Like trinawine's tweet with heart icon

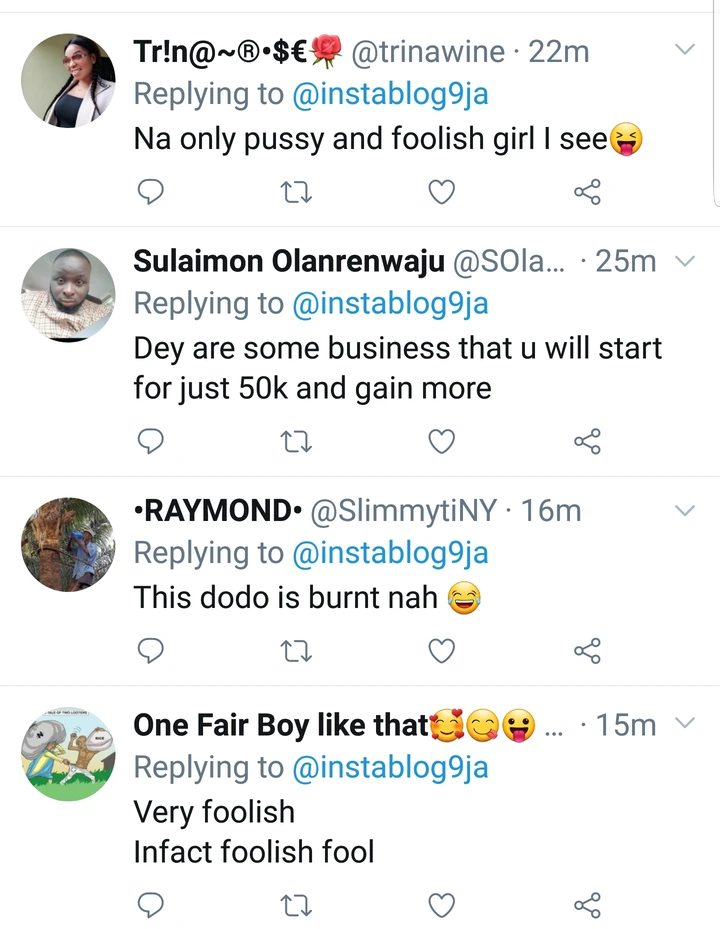click(442, 191)
